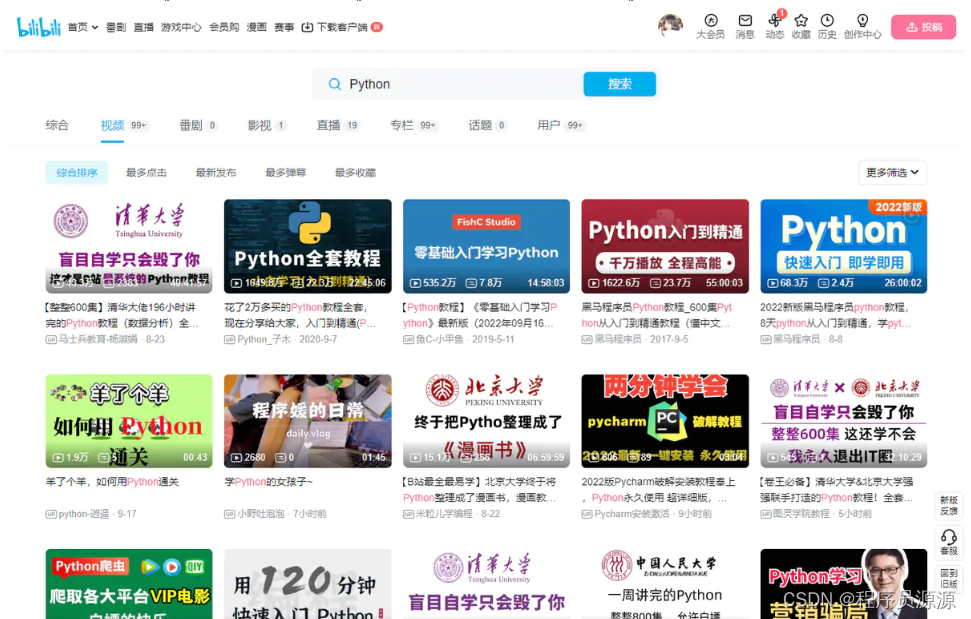Open uploader 鱼C-小甲鱼 link
The image size is (971, 619).
(440, 339)
